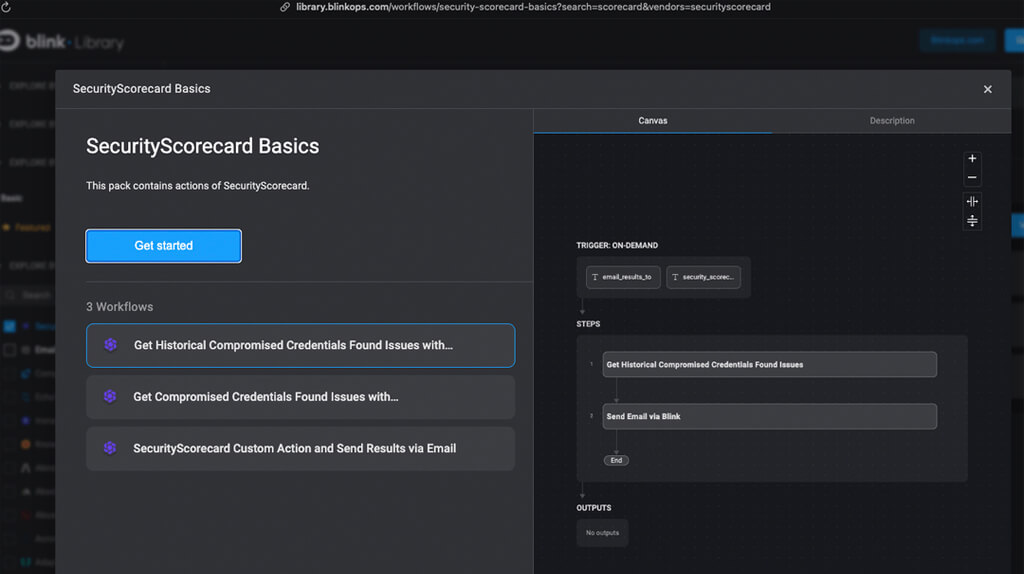Switch to the Description tab
This screenshot has width=1024, height=574.
click(x=891, y=121)
